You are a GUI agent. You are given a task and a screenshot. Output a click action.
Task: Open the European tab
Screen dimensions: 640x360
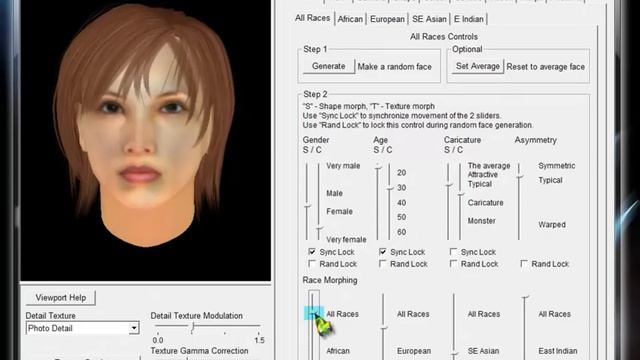387,19
